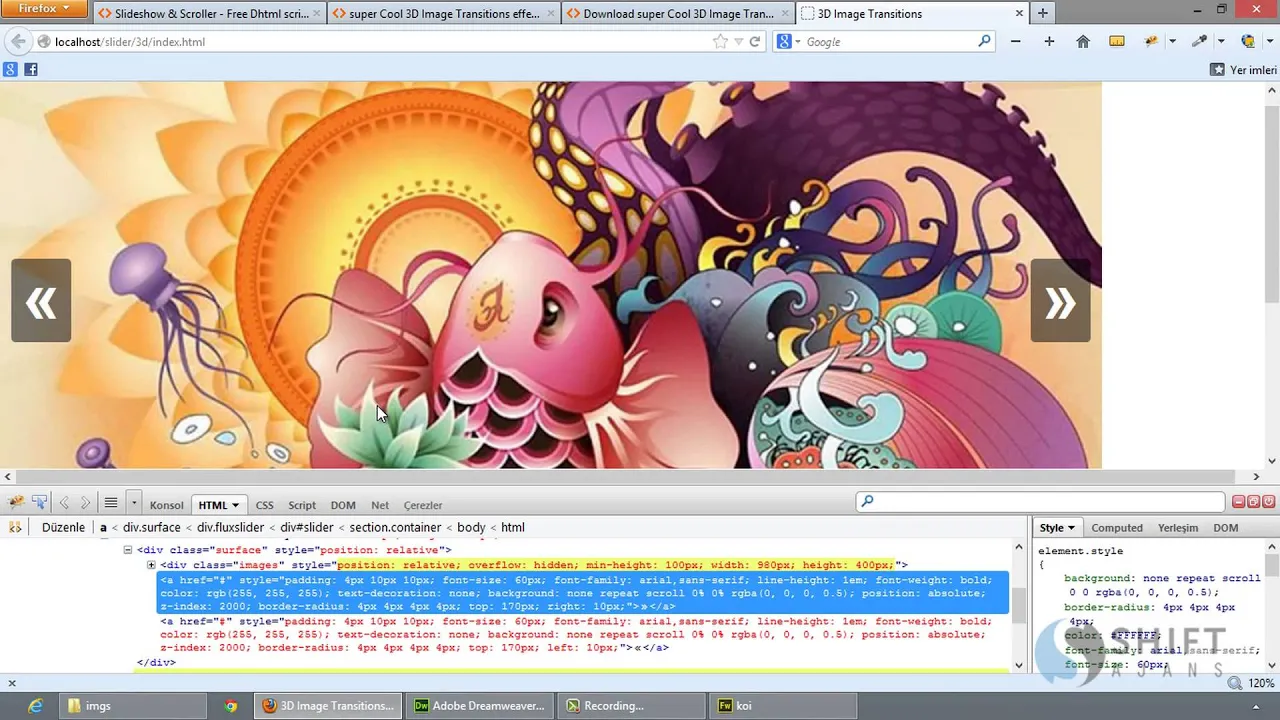Click the background property in element.style
Image resolution: width=1280 pixels, height=720 pixels.
click(1099, 578)
